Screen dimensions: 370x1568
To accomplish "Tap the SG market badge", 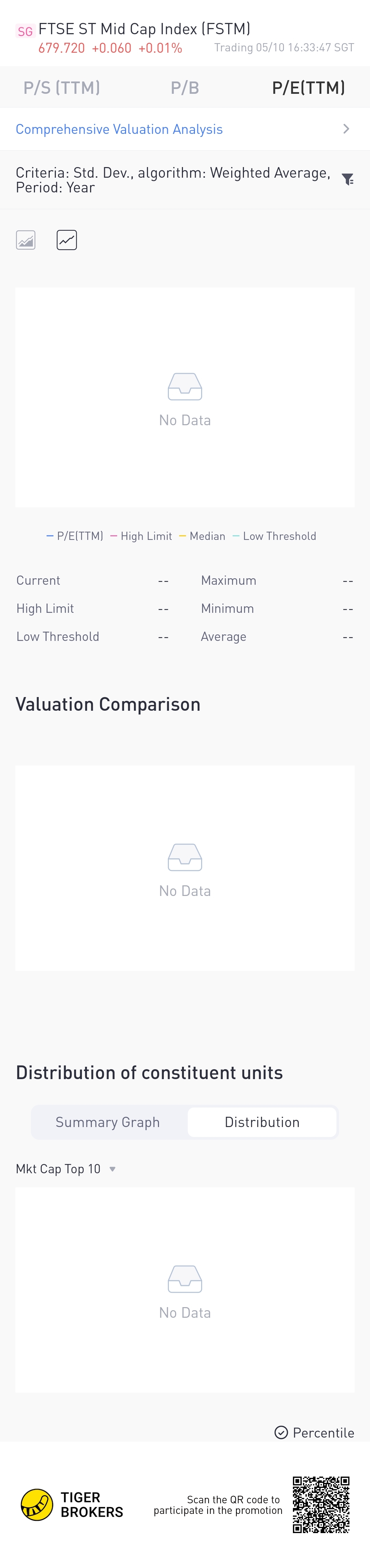I will coord(25,31).
